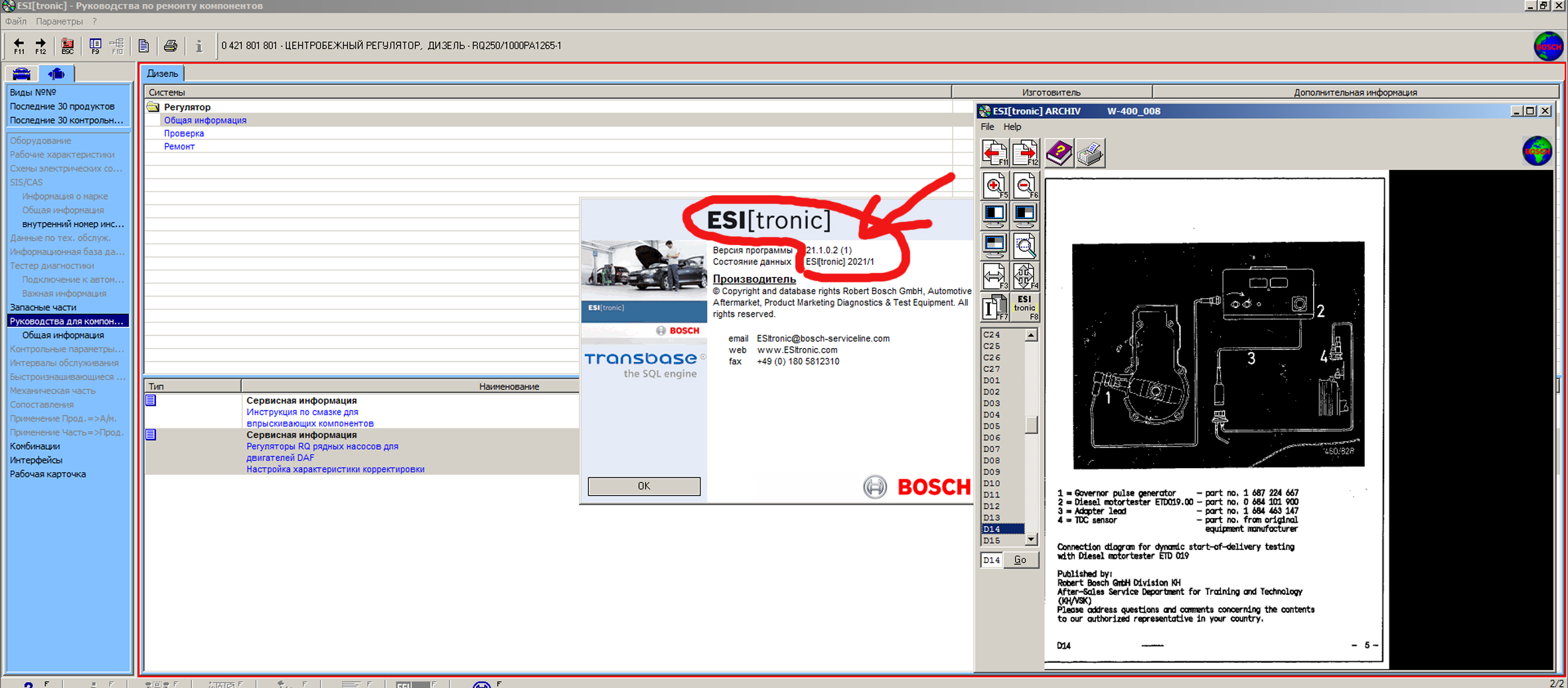Click the zoom in F5 icon
Viewport: 1568px width, 688px height.
[994, 186]
